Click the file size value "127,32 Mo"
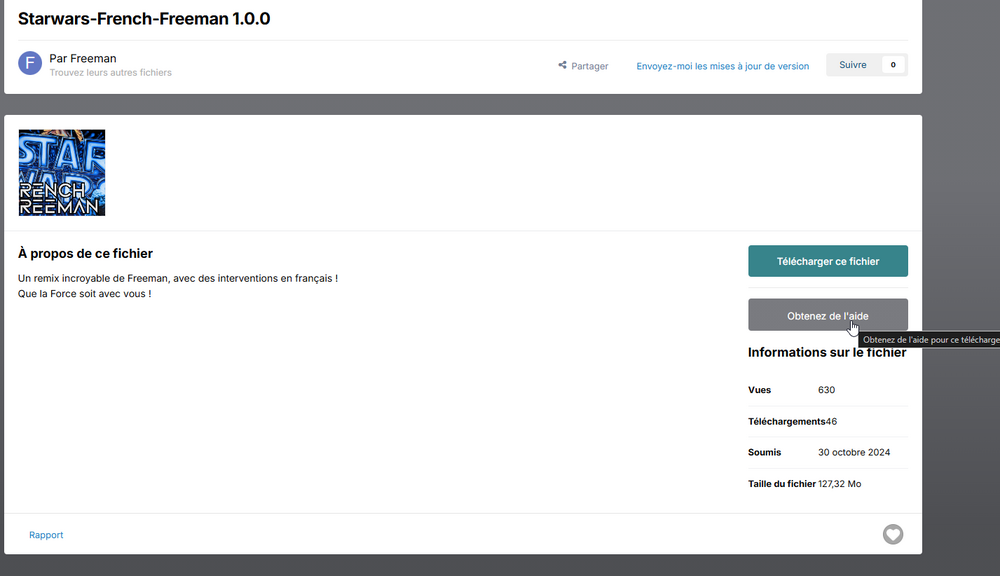Viewport: 1000px width, 576px height. coord(839,484)
